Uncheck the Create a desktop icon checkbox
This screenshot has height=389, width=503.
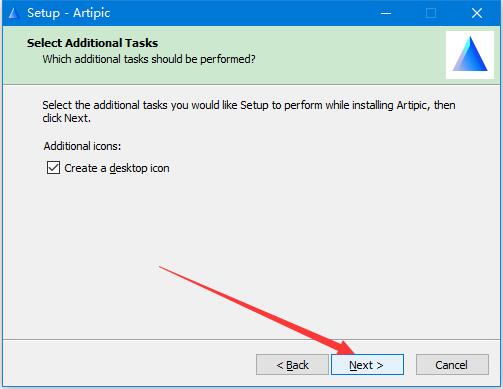tap(53, 168)
